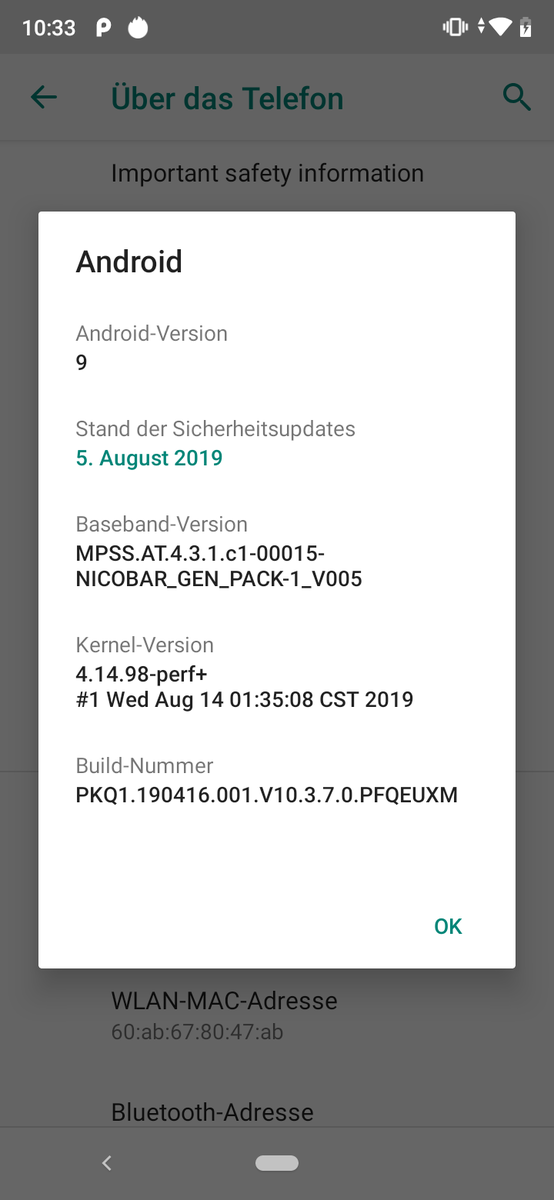Viewport: 554px width, 1200px height.
Task: Open Important safety information item
Action: tap(267, 173)
